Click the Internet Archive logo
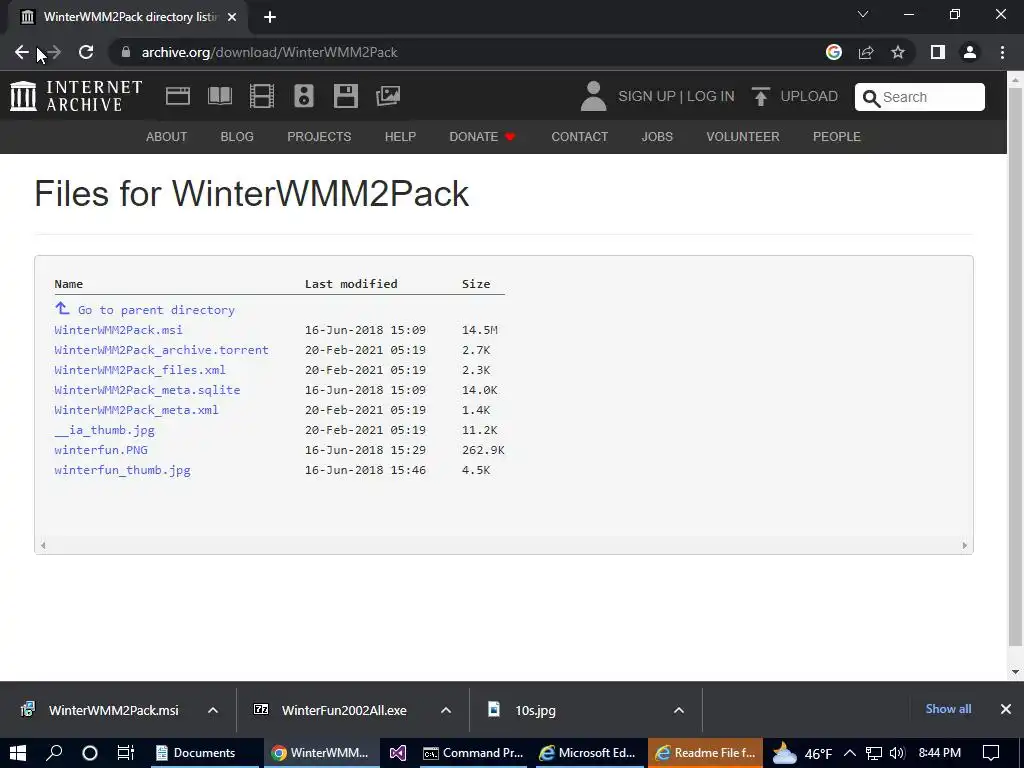Screen dimensions: 1024x768 (76, 96)
